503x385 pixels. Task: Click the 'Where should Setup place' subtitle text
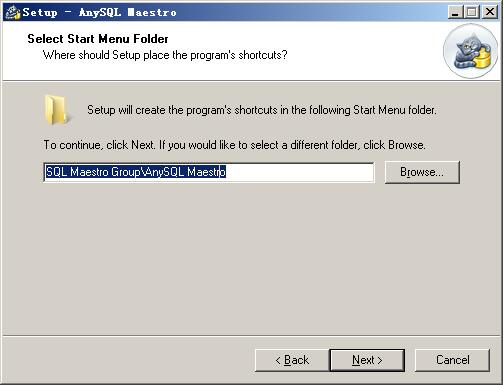point(165,55)
